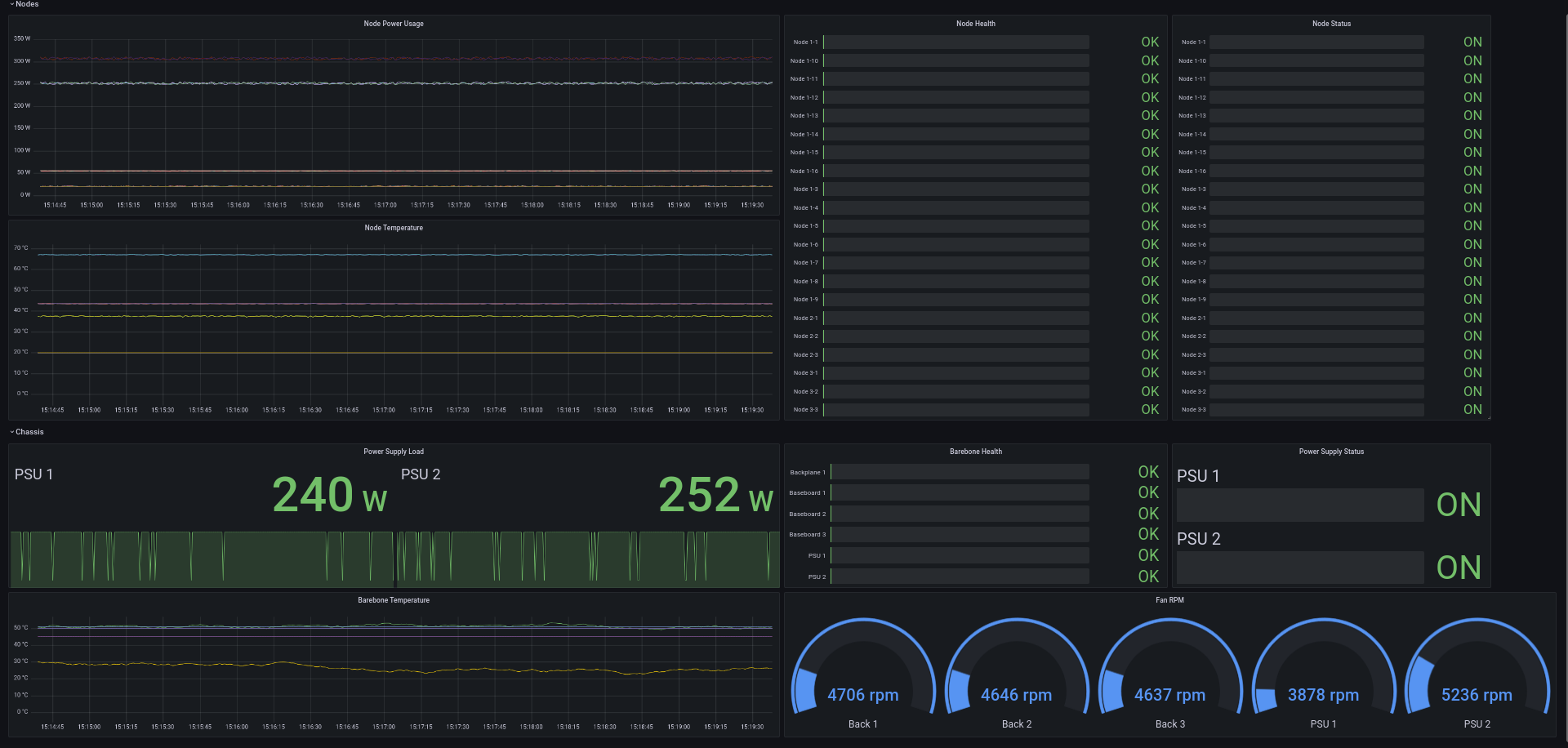Open the Power Supply Load panel title

point(393,452)
